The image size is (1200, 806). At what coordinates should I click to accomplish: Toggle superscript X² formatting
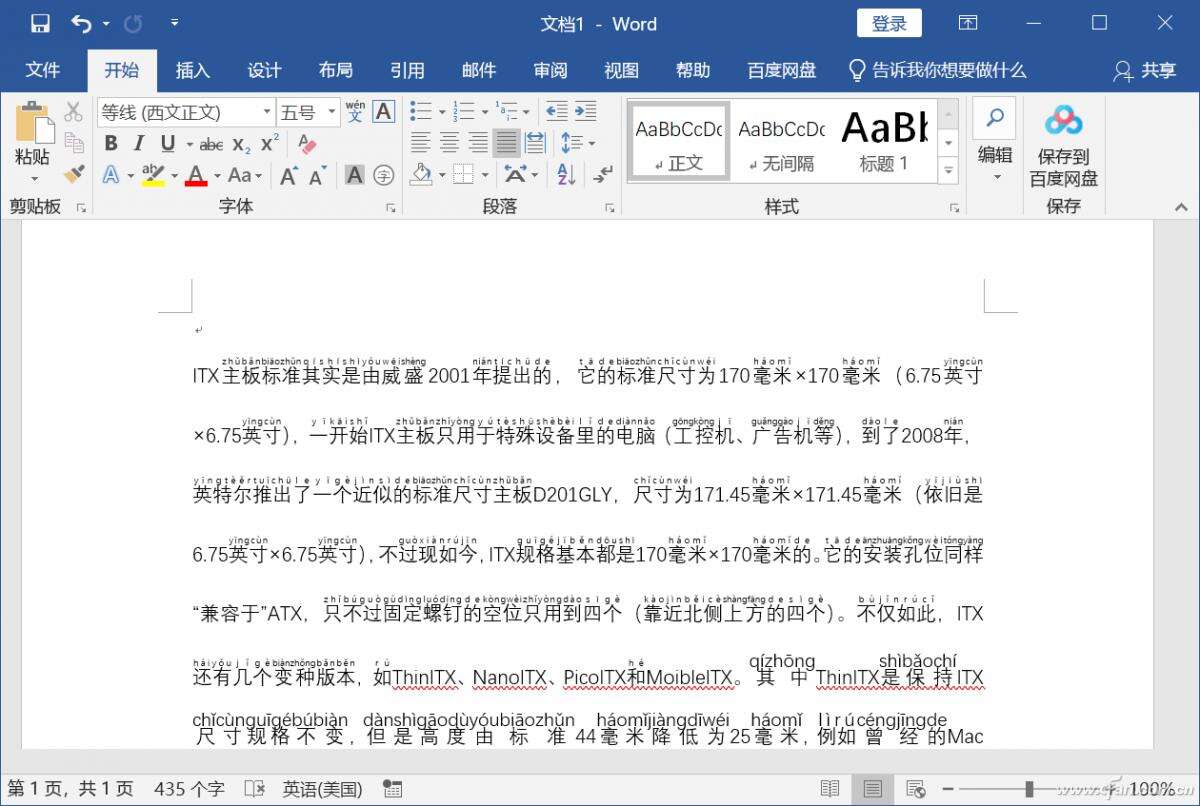[x=269, y=144]
